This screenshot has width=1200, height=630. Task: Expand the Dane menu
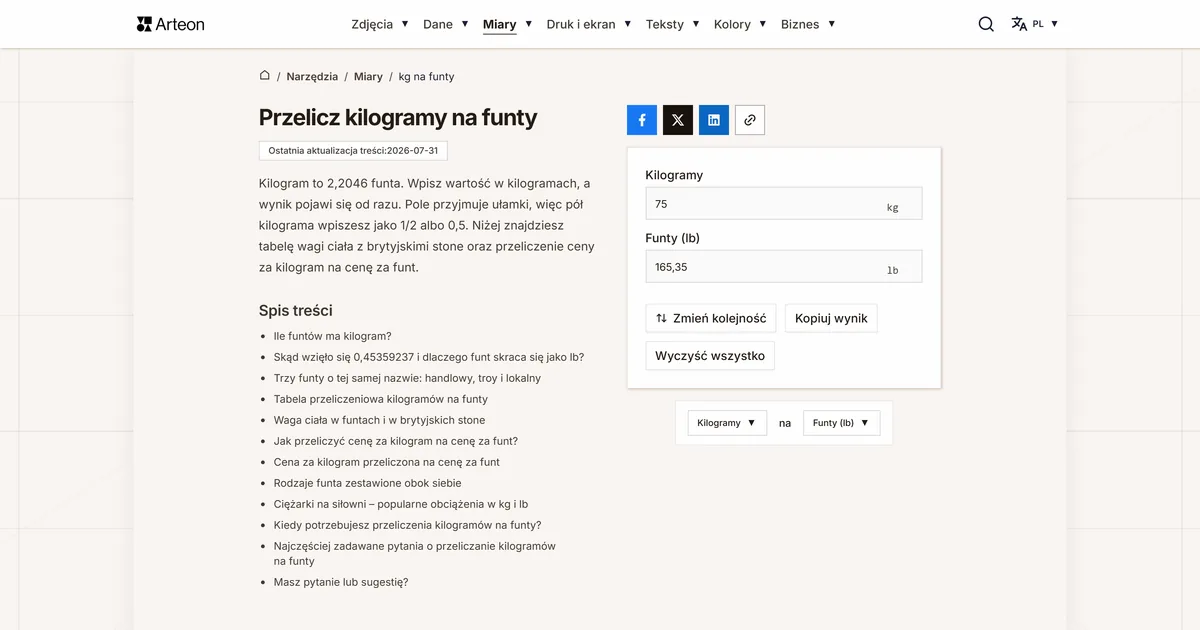click(x=446, y=24)
